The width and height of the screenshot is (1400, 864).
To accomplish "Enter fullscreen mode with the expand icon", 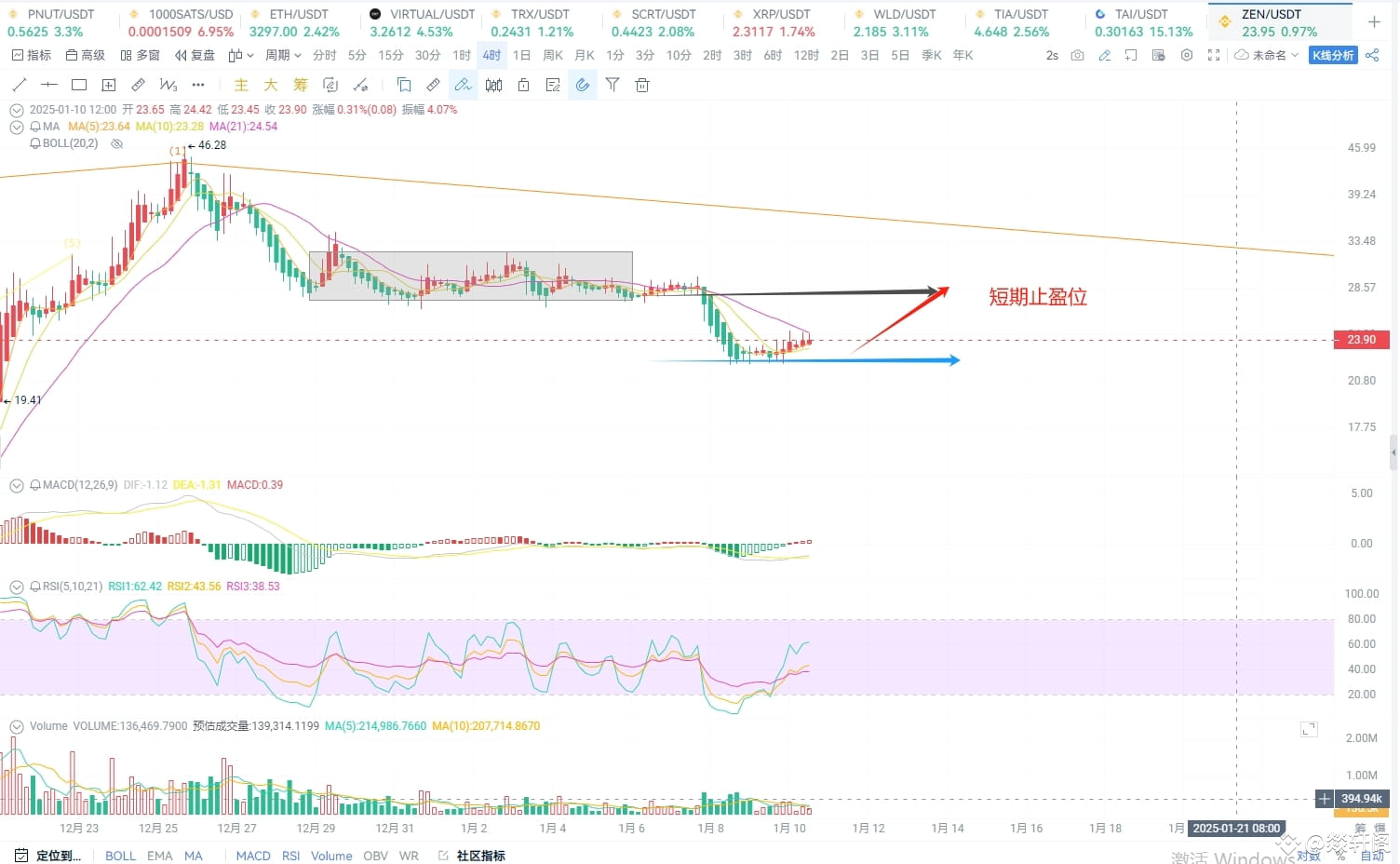I will 1213,56.
